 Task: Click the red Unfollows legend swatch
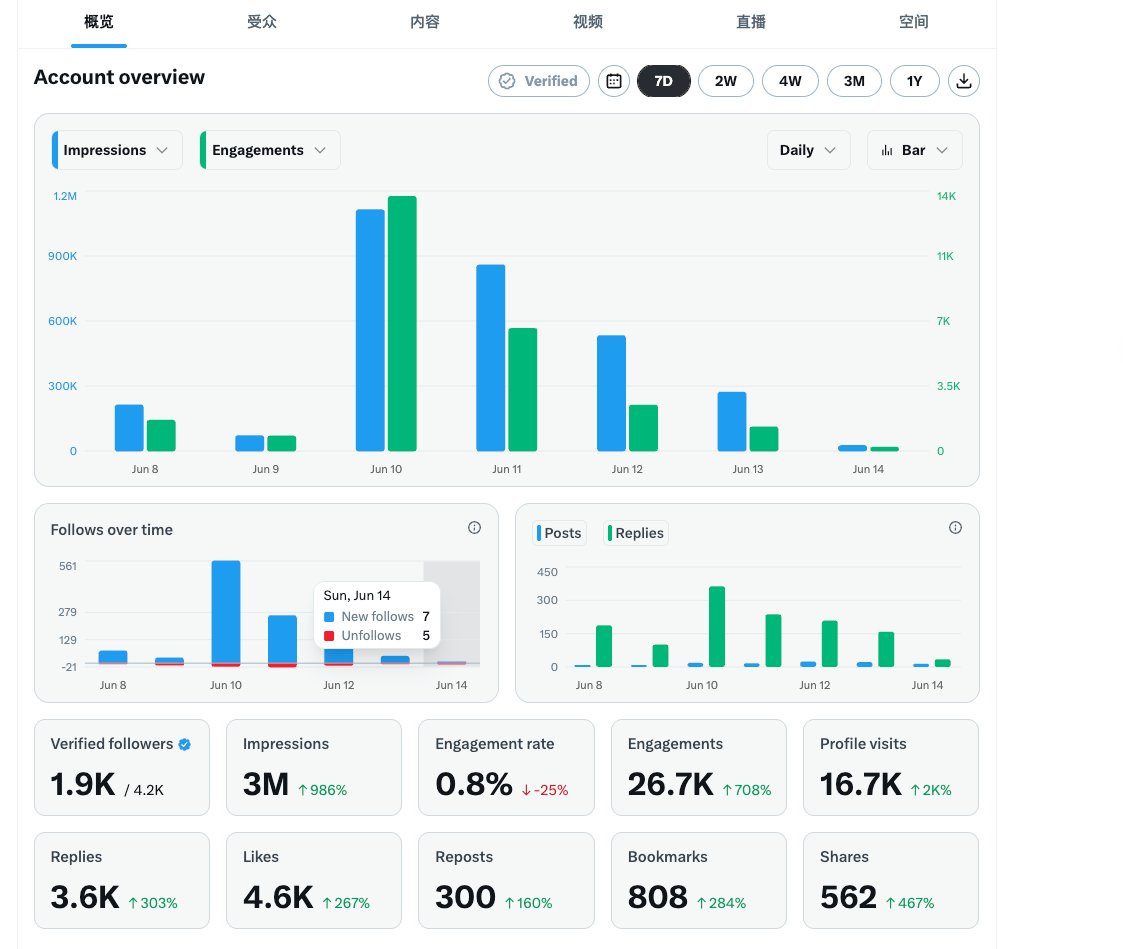(x=329, y=636)
